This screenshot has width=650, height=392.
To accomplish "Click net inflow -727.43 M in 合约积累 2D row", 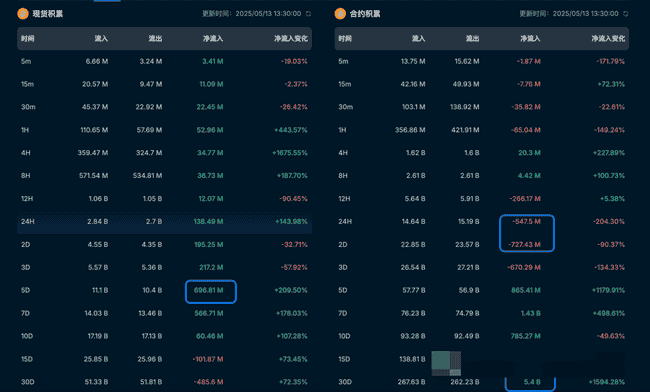I will [x=524, y=244].
